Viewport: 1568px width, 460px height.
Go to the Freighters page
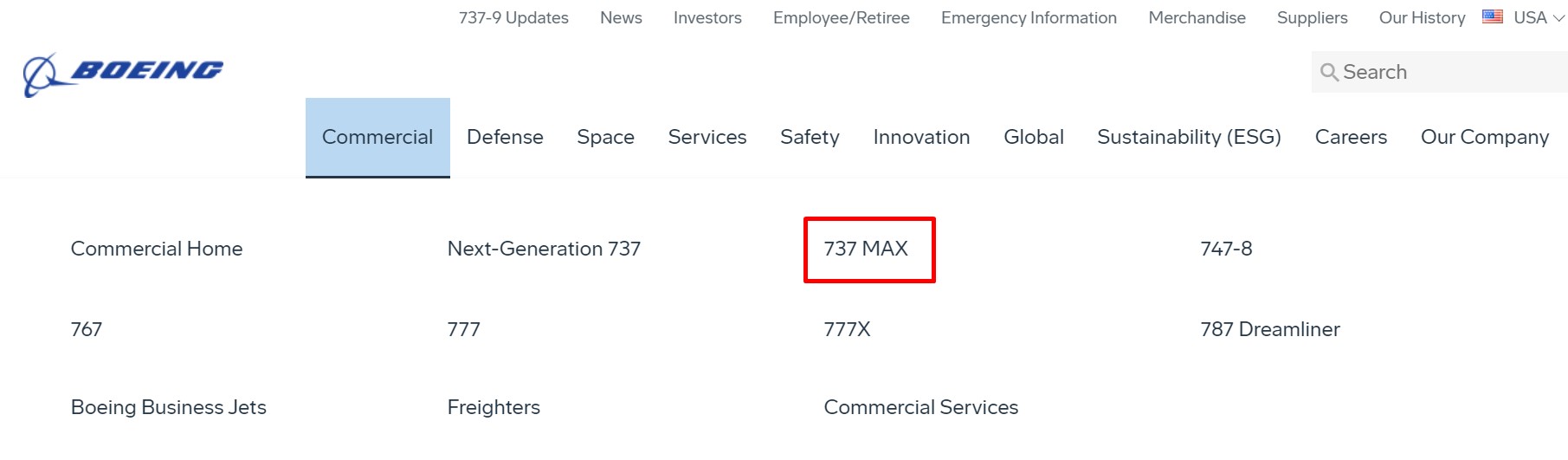(x=494, y=407)
